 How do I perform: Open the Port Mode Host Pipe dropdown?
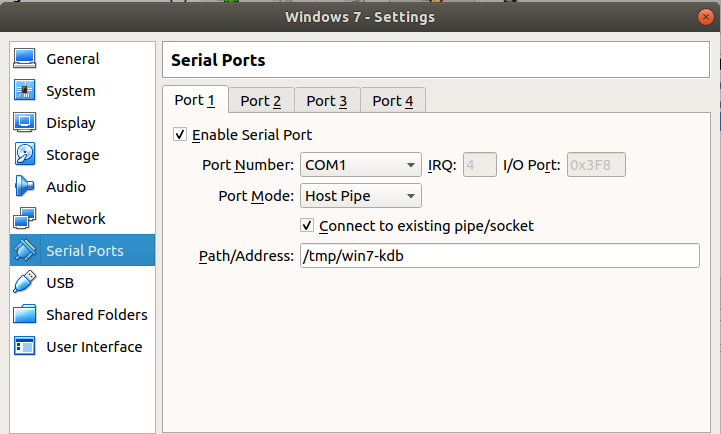pos(360,196)
